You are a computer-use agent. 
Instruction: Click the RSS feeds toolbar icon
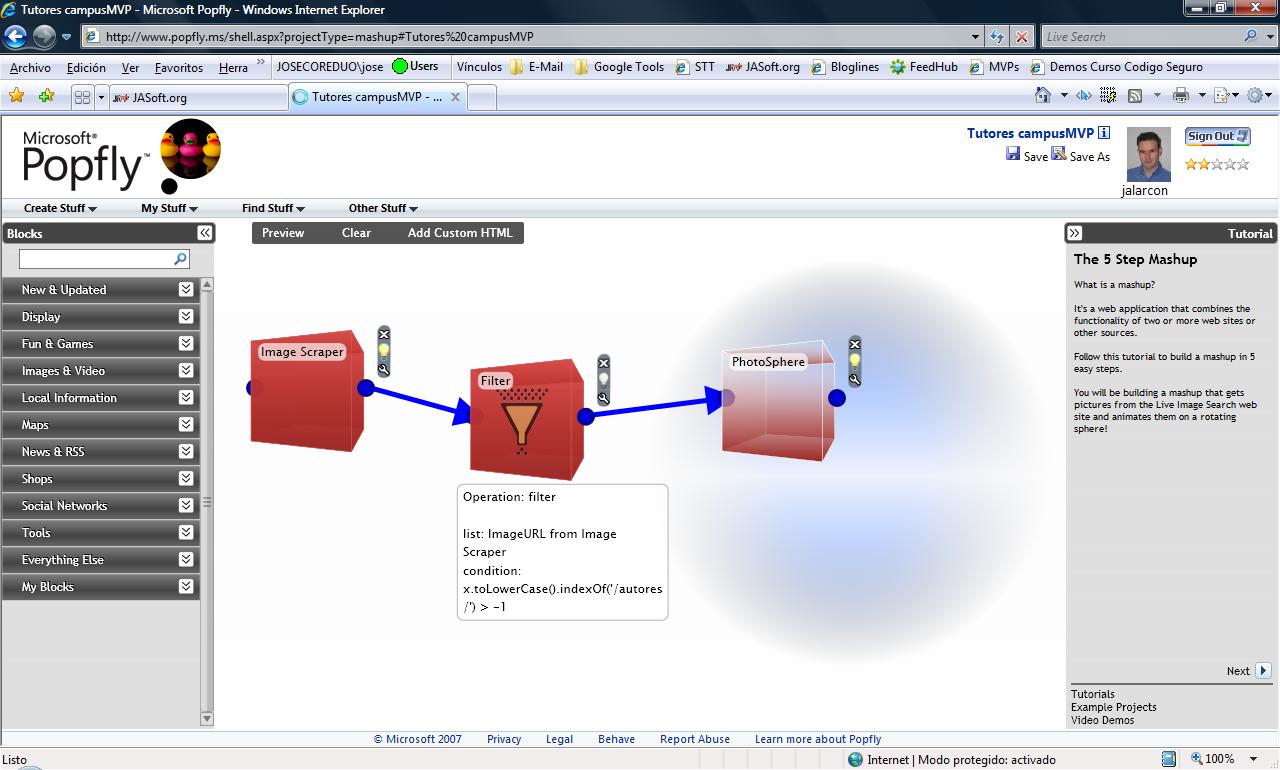[1135, 95]
